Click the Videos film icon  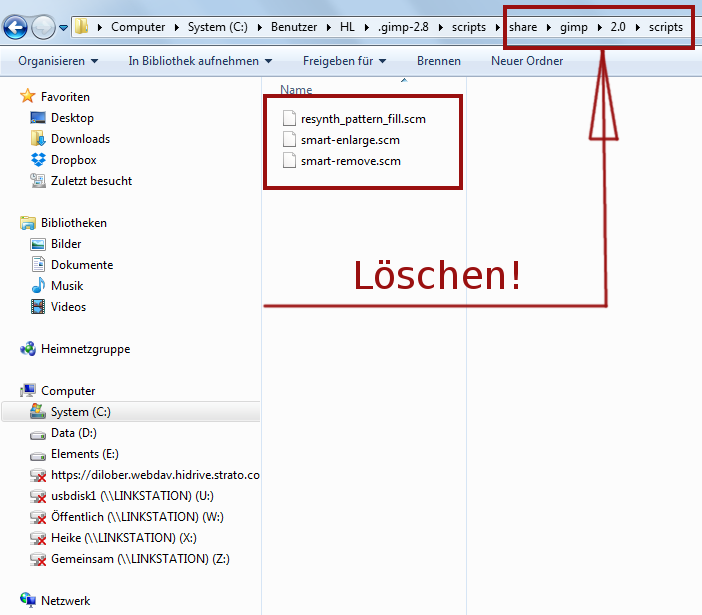pos(38,307)
